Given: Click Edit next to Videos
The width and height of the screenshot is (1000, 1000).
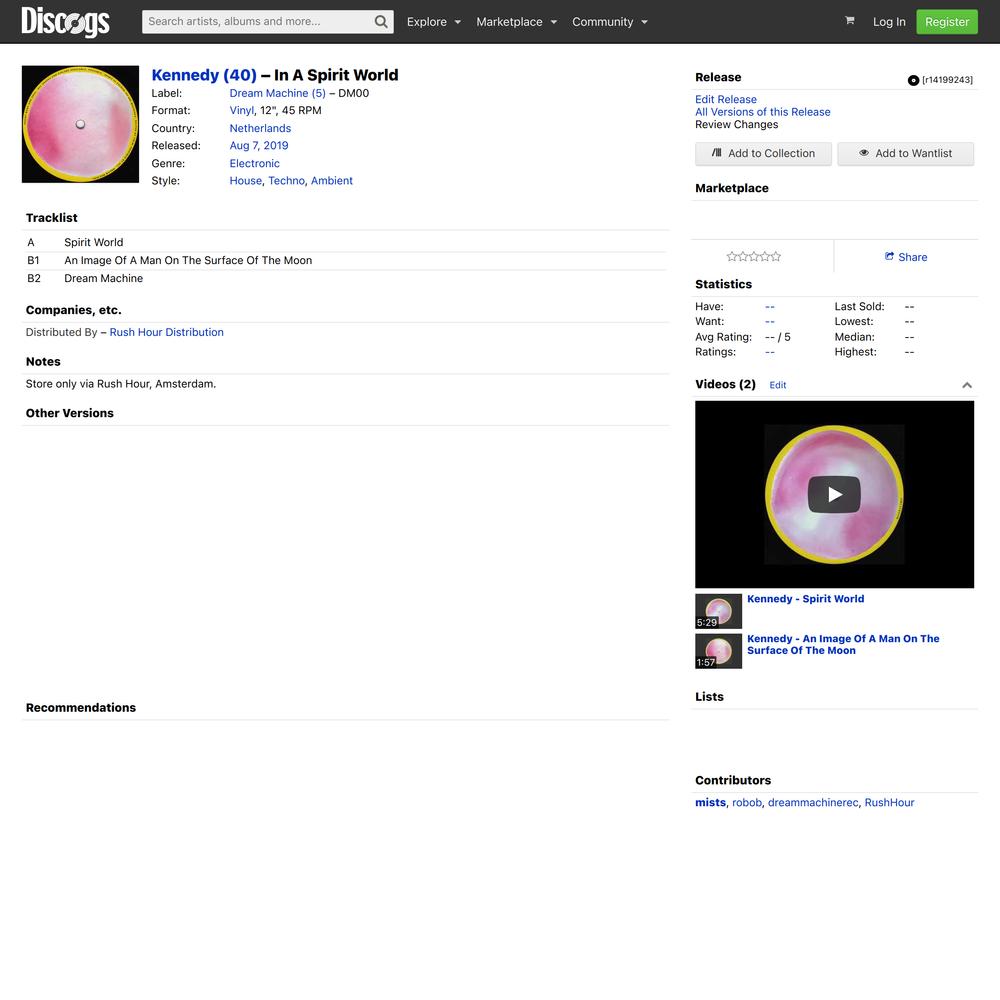Looking at the screenshot, I should point(777,385).
